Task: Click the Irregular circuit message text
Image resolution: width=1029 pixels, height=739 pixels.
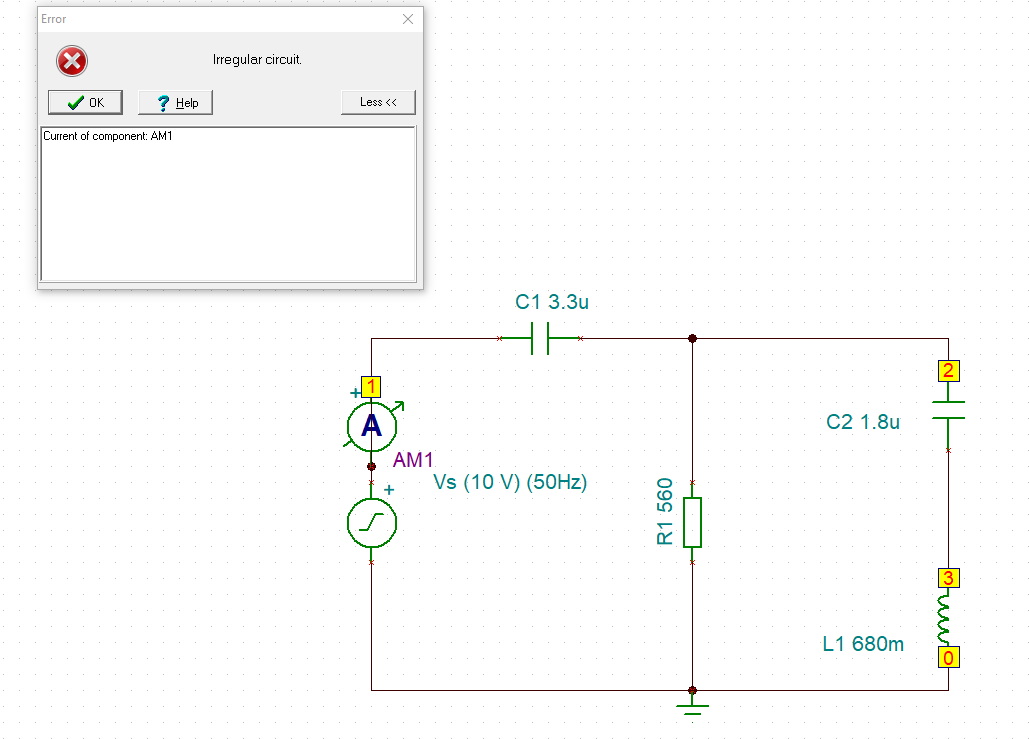Action: click(259, 59)
